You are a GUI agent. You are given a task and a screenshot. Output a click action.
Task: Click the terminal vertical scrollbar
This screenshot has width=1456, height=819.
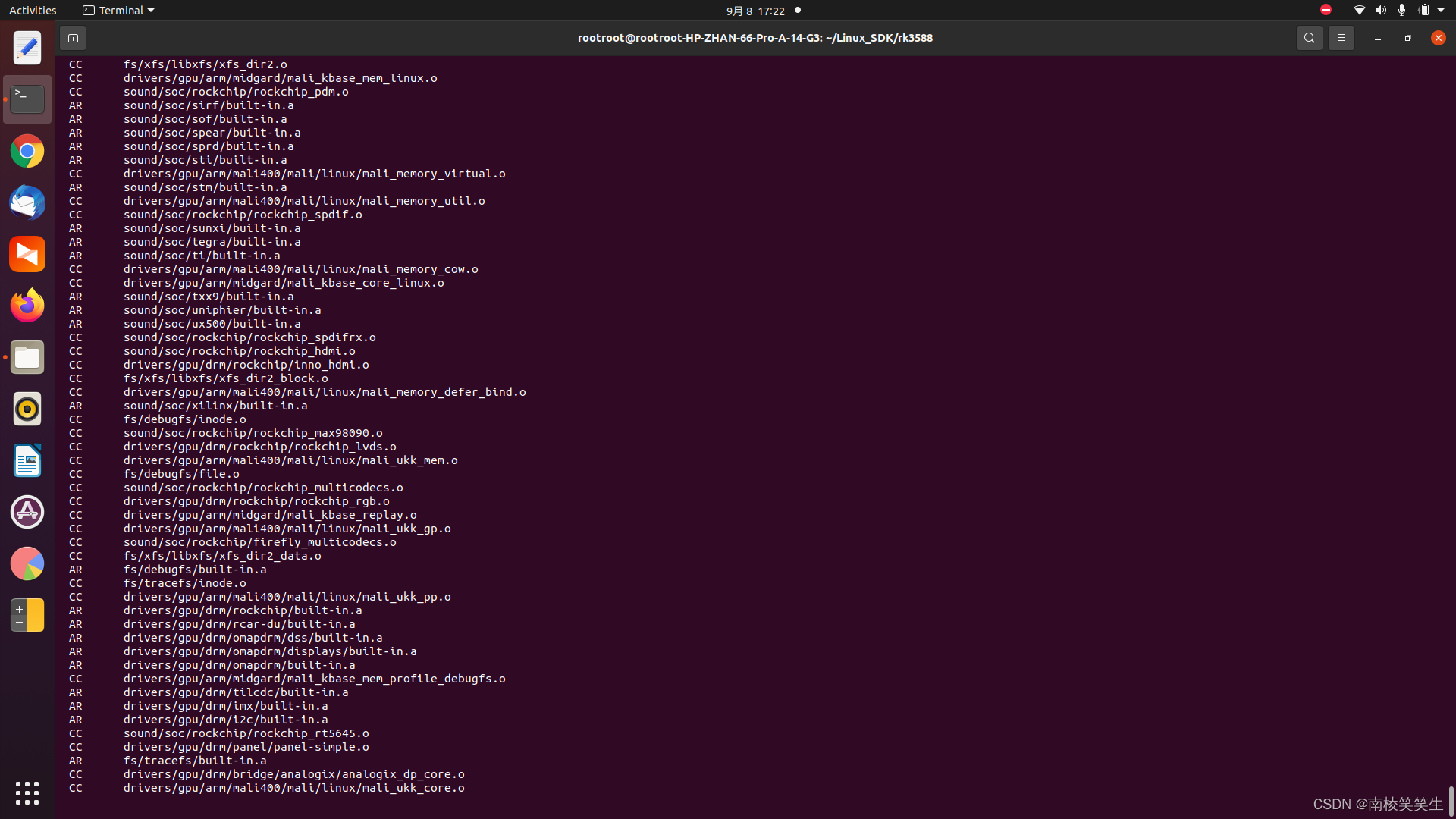pyautogui.click(x=1451, y=800)
